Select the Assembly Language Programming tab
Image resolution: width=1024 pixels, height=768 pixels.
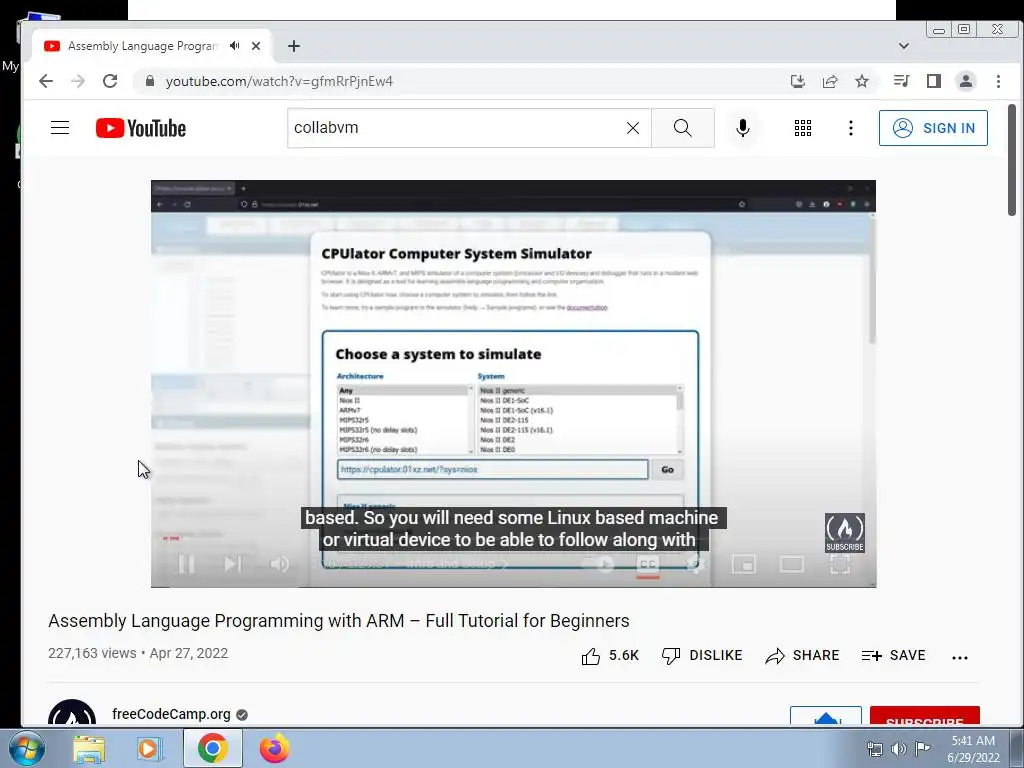142,46
